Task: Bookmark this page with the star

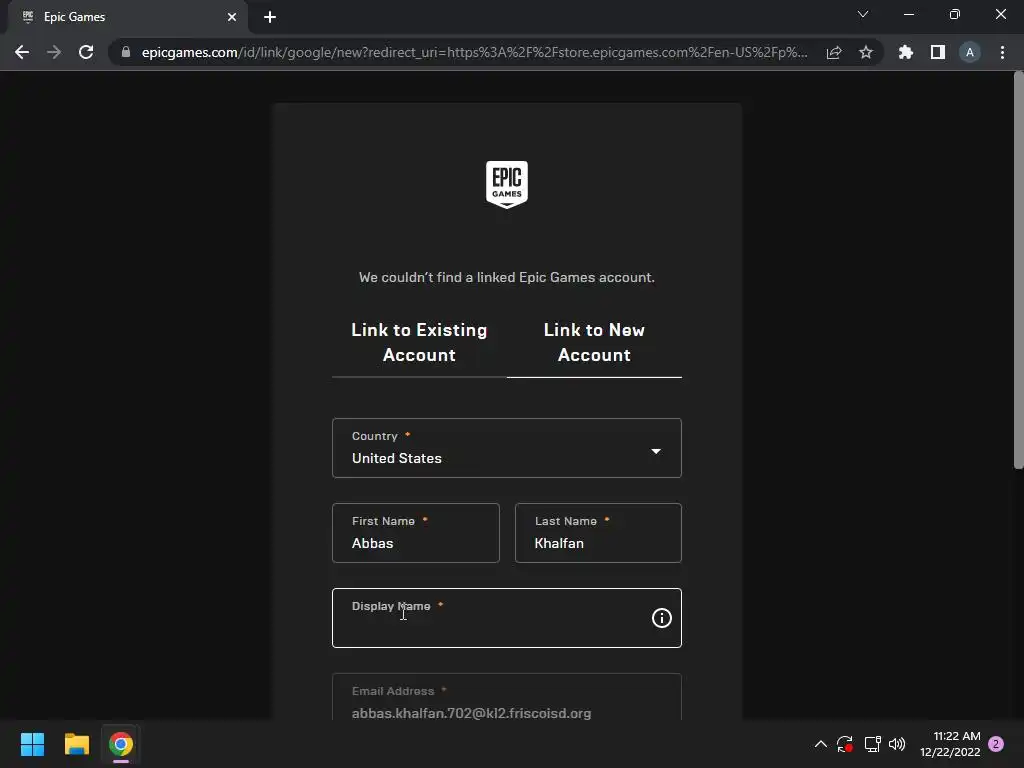Action: tap(865, 52)
